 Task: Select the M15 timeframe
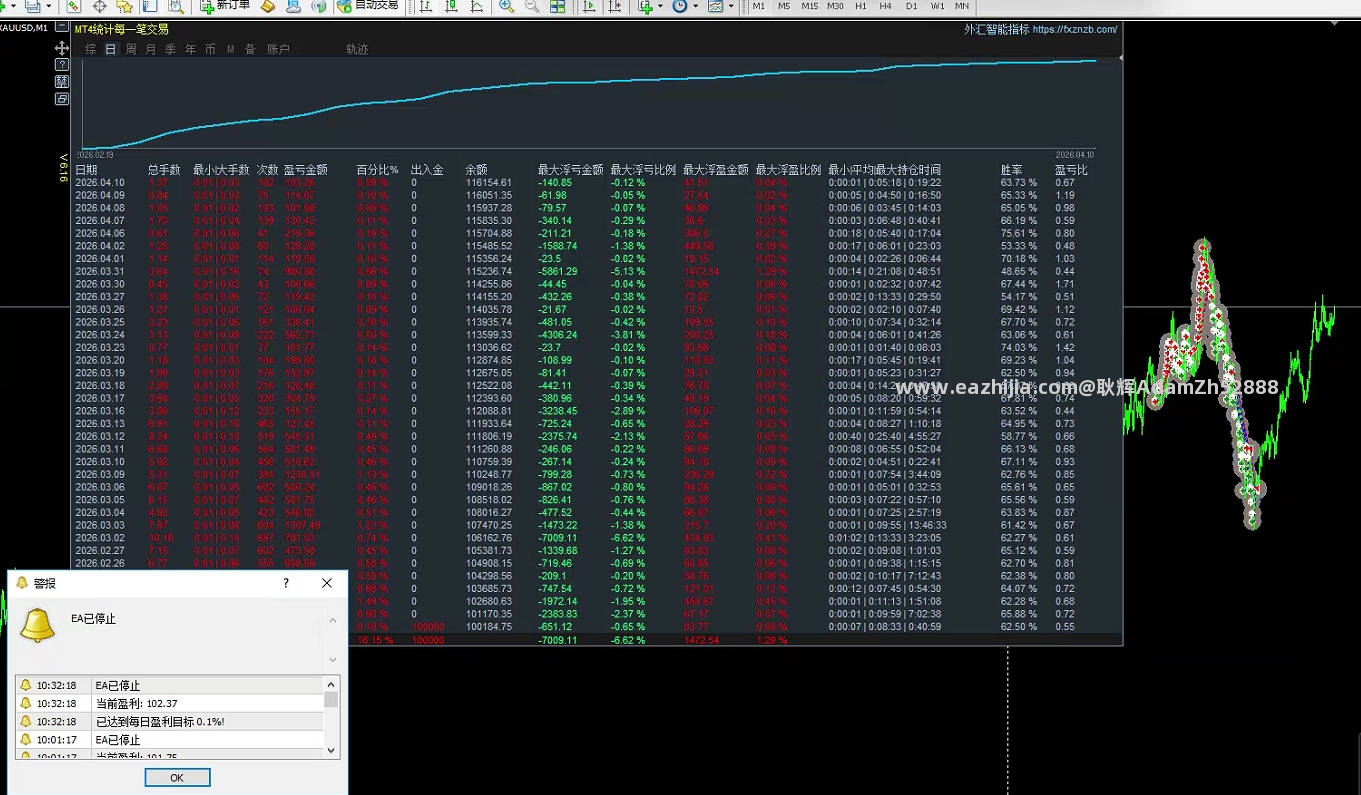pyautogui.click(x=810, y=6)
